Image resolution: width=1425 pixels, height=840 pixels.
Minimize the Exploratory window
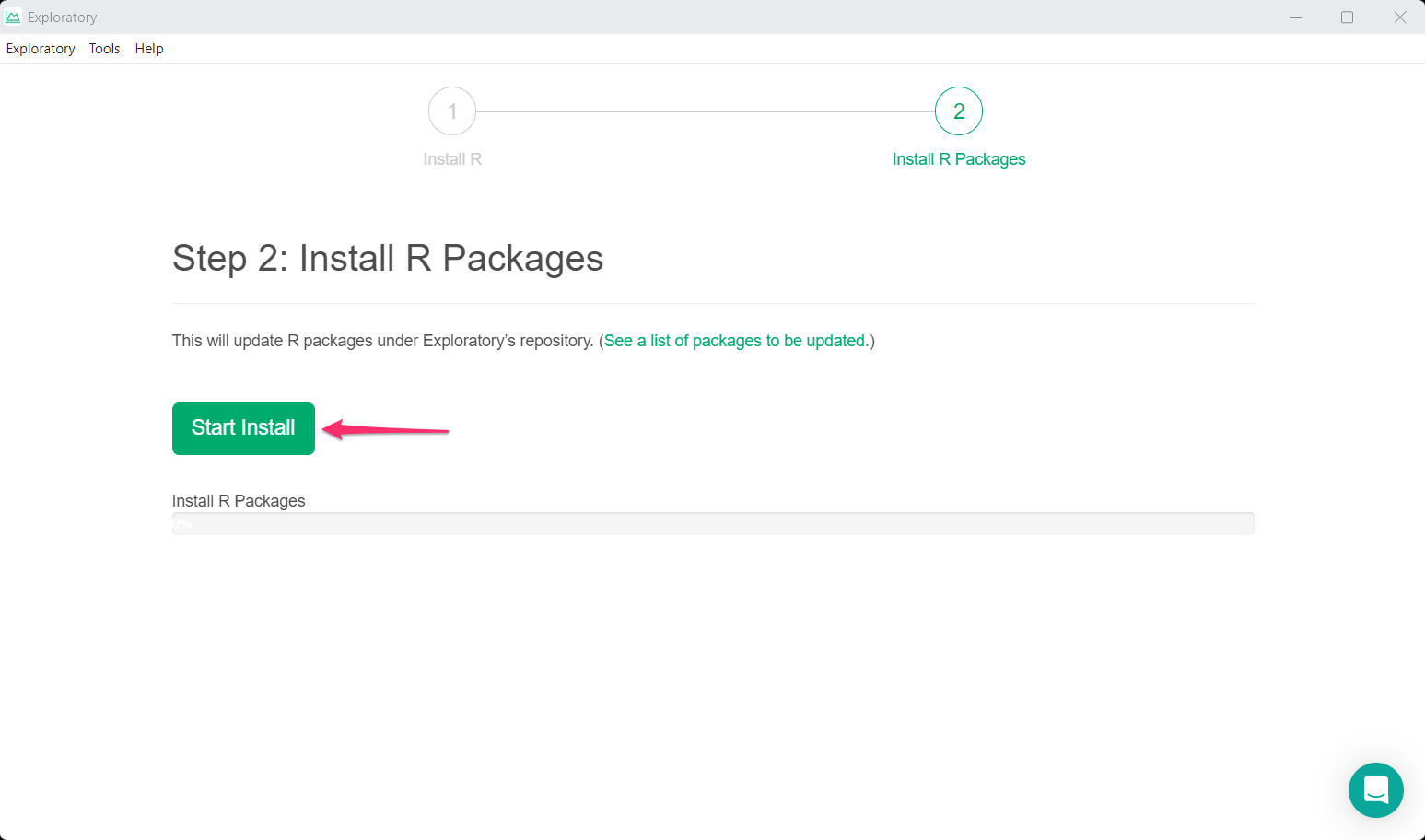point(1295,17)
